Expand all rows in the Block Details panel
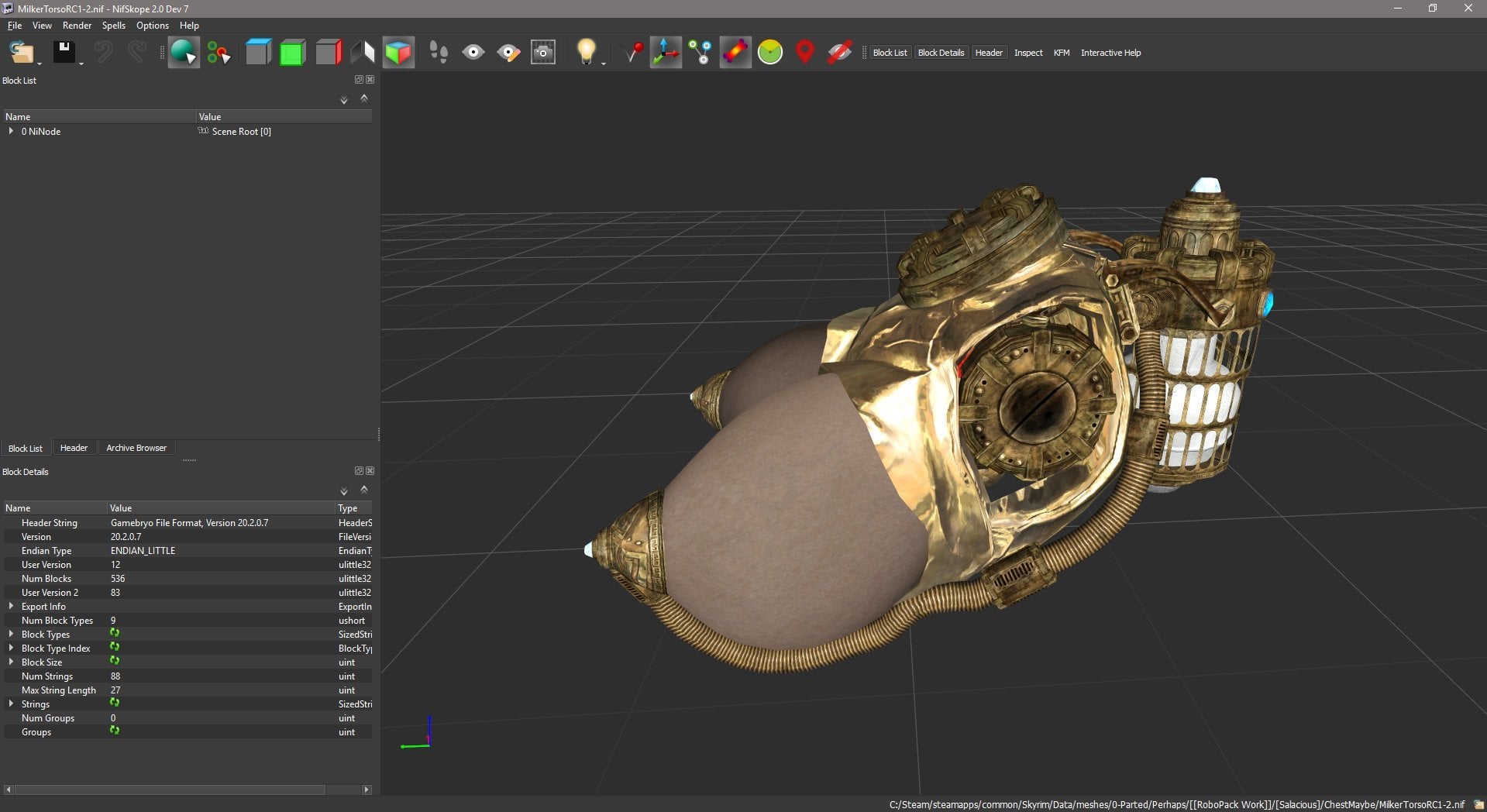1487x812 pixels. pos(344,491)
